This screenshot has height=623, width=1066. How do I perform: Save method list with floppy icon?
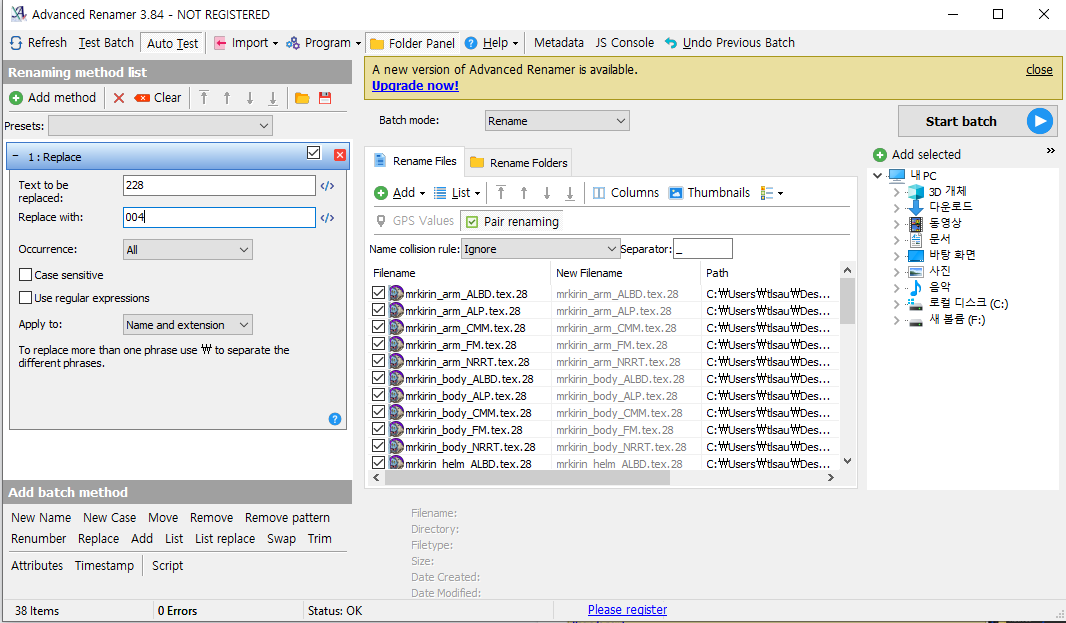click(x=325, y=98)
